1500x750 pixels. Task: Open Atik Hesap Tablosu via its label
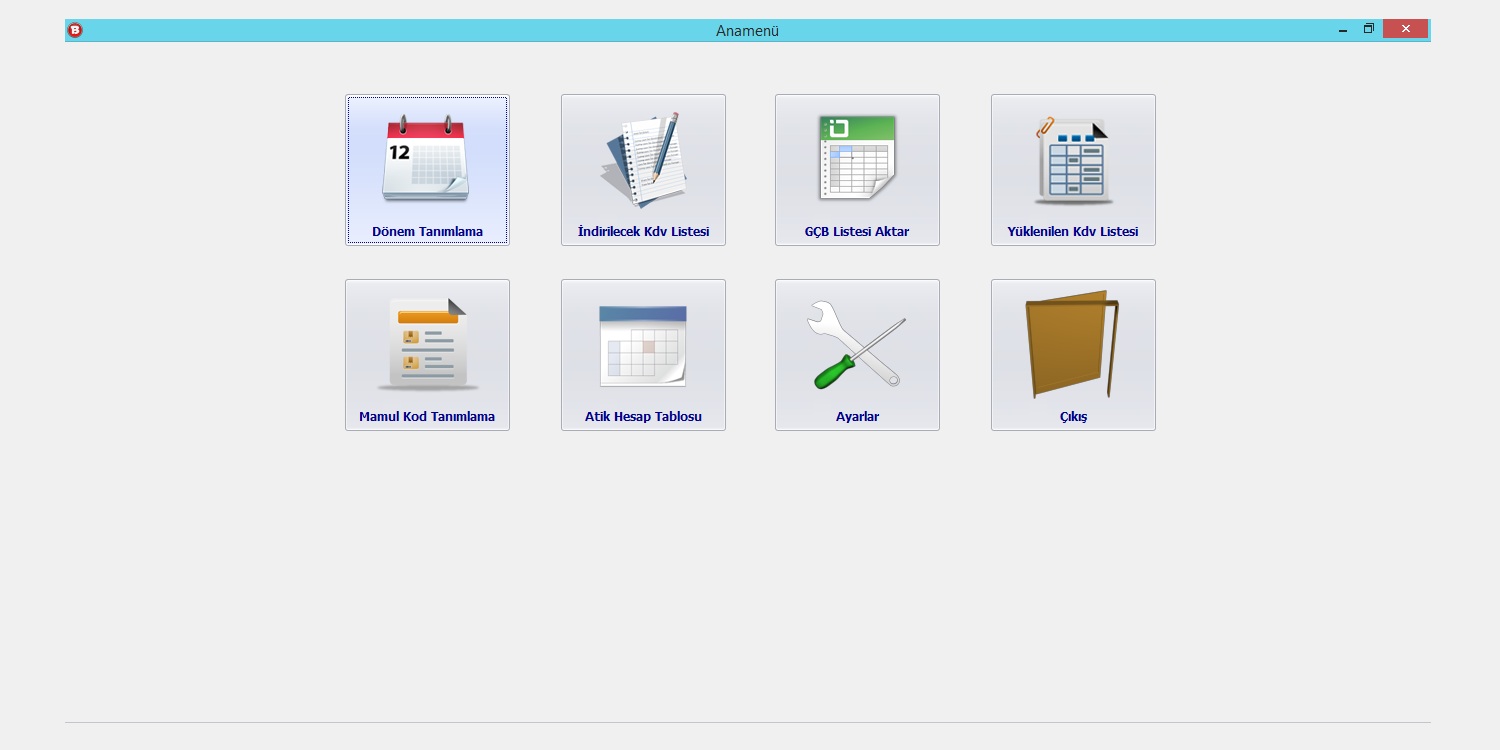coord(643,417)
